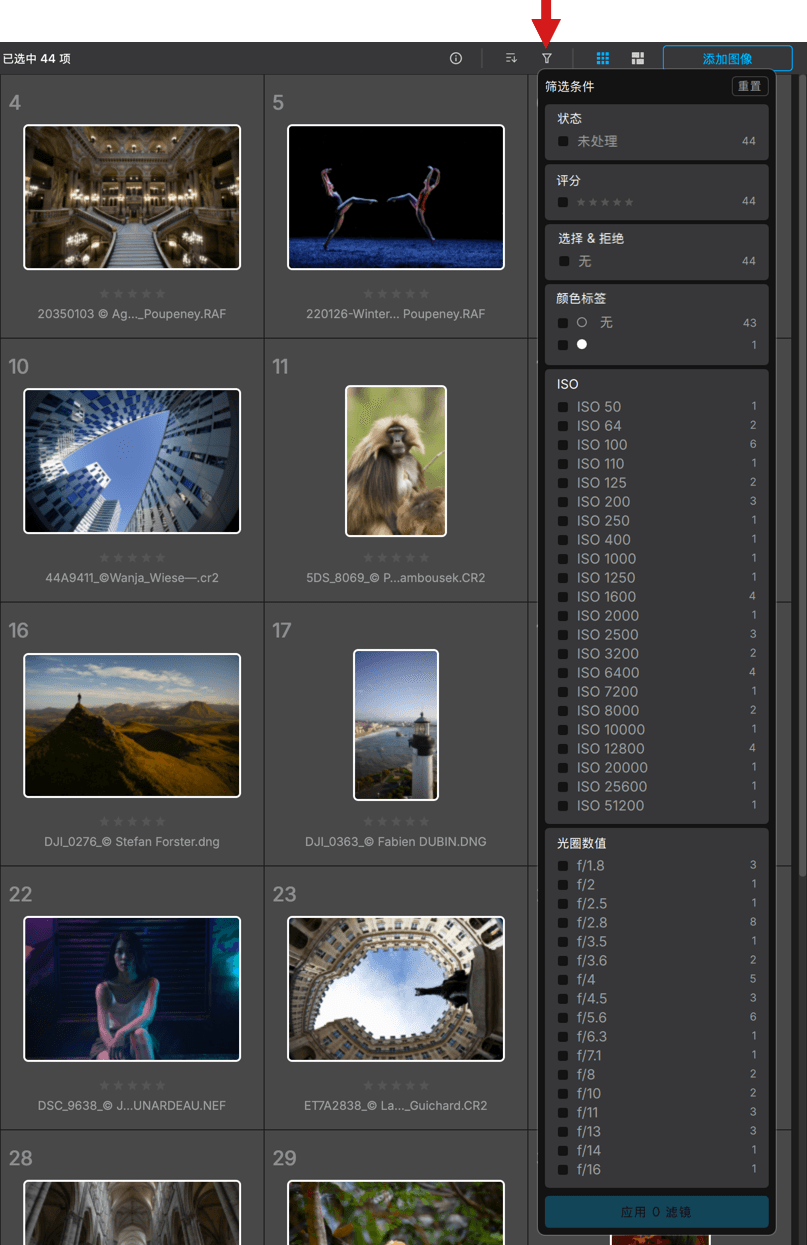This screenshot has height=1245, width=807.
Task: Click the 重置 reset button
Action: click(749, 87)
